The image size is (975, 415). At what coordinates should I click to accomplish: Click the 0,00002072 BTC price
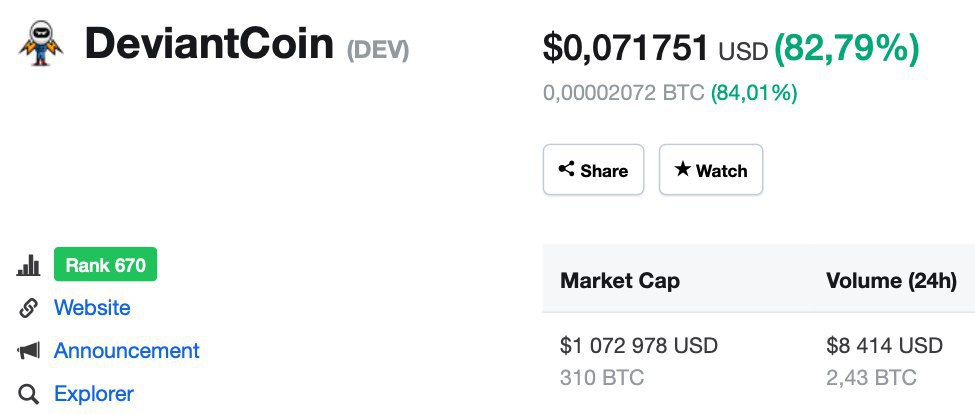[x=623, y=94]
